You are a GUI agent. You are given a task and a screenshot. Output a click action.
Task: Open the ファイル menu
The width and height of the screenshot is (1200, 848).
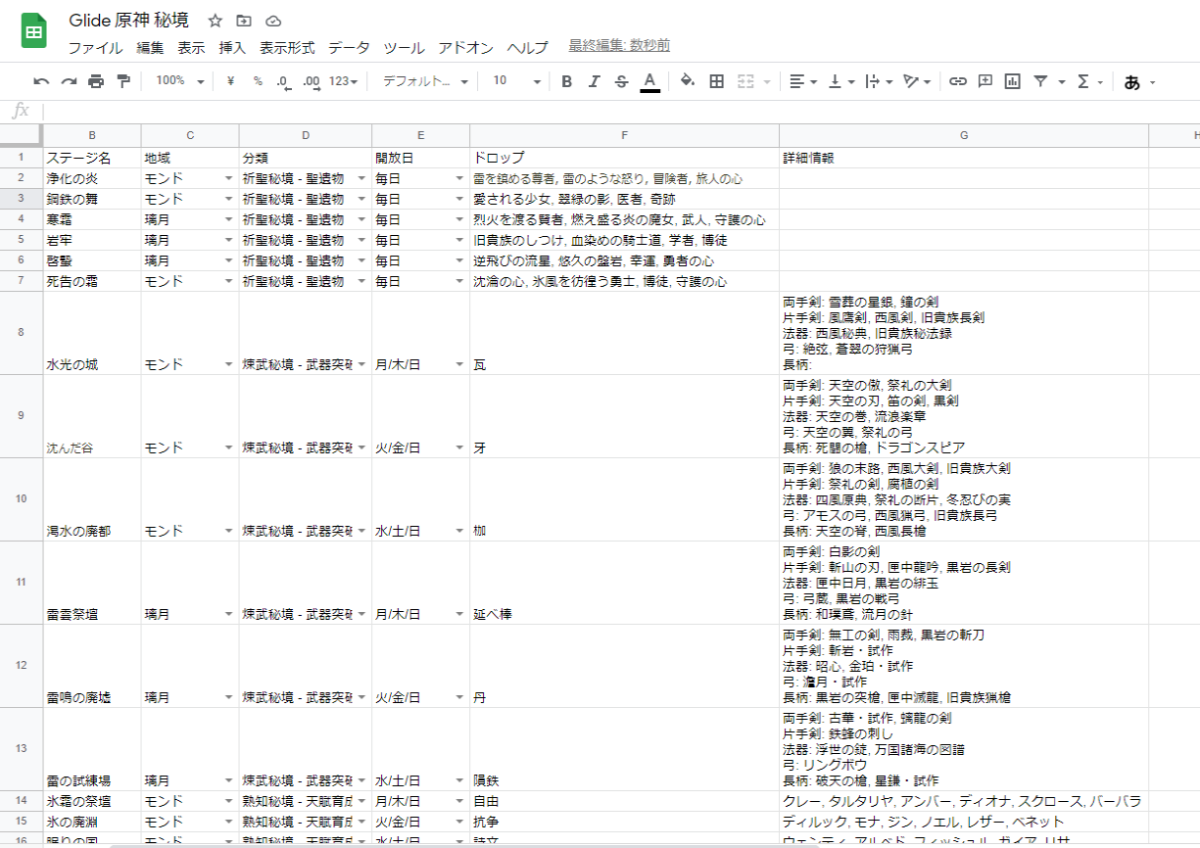pyautogui.click(x=95, y=47)
